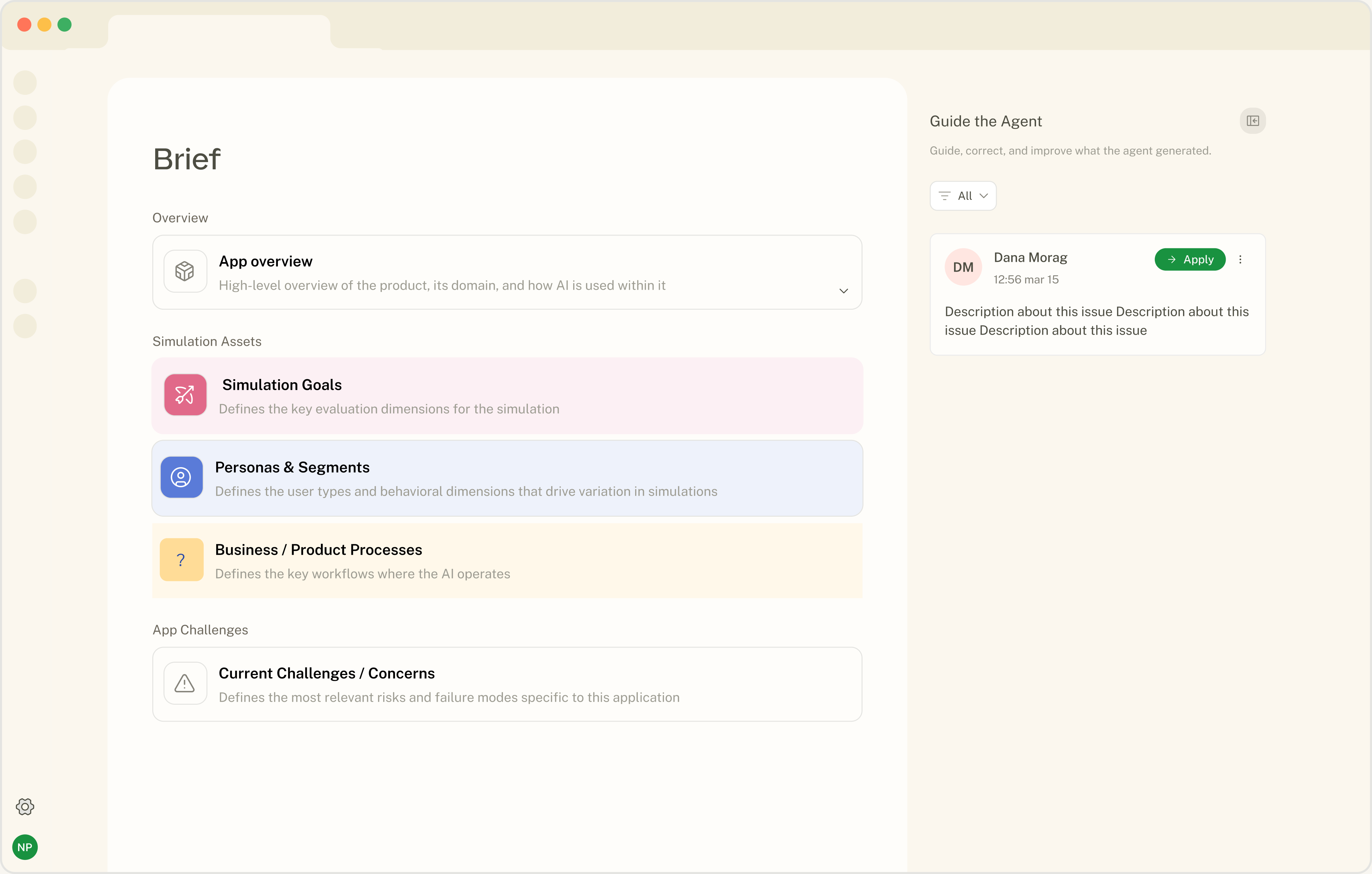
Task: Open the Personas & Segments card
Action: pyautogui.click(x=507, y=478)
